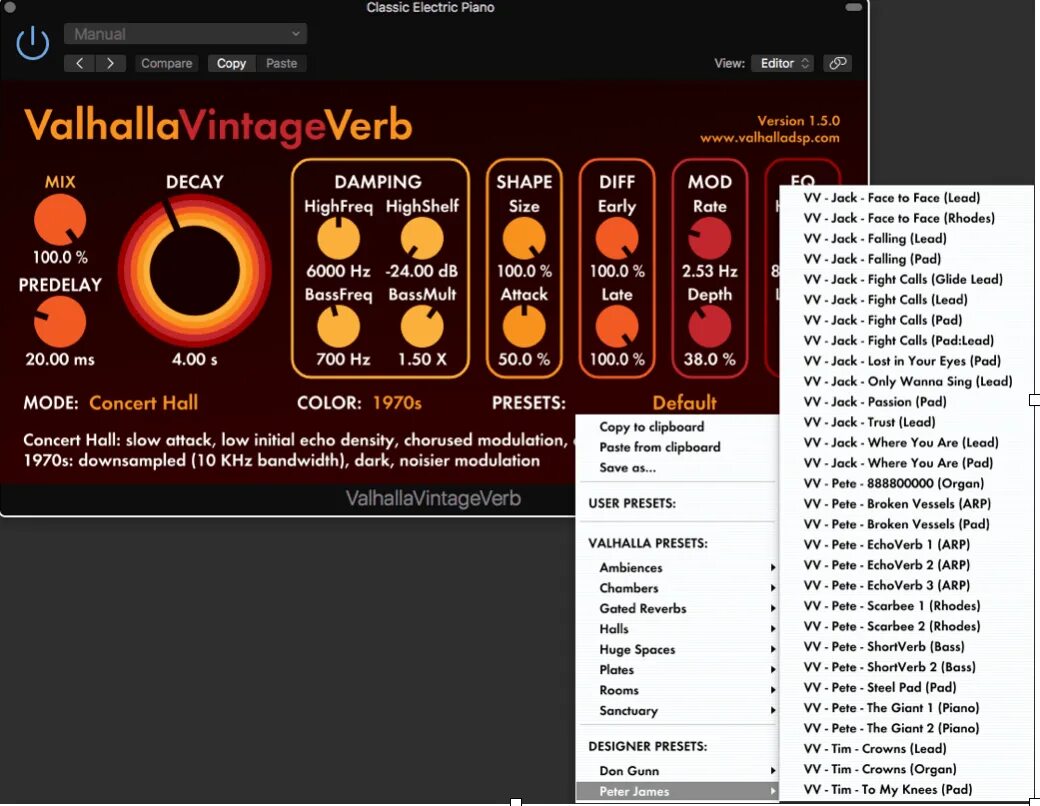
Task: Load VV - Jack - Face to Face (Lead)
Action: 907,198
